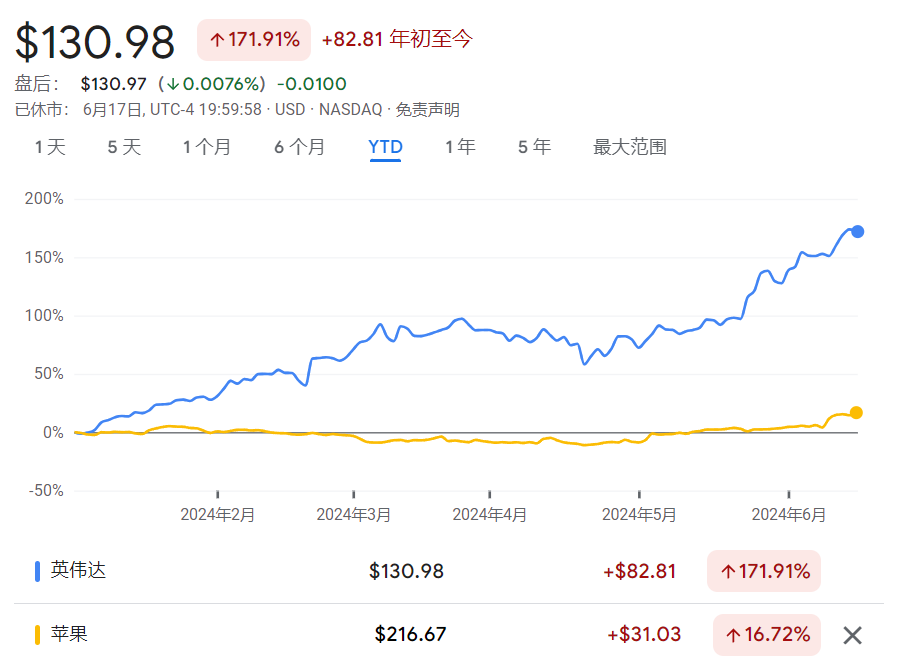Click the yellow 苹果 color swatch
915x664 pixels.
[x=38, y=634]
